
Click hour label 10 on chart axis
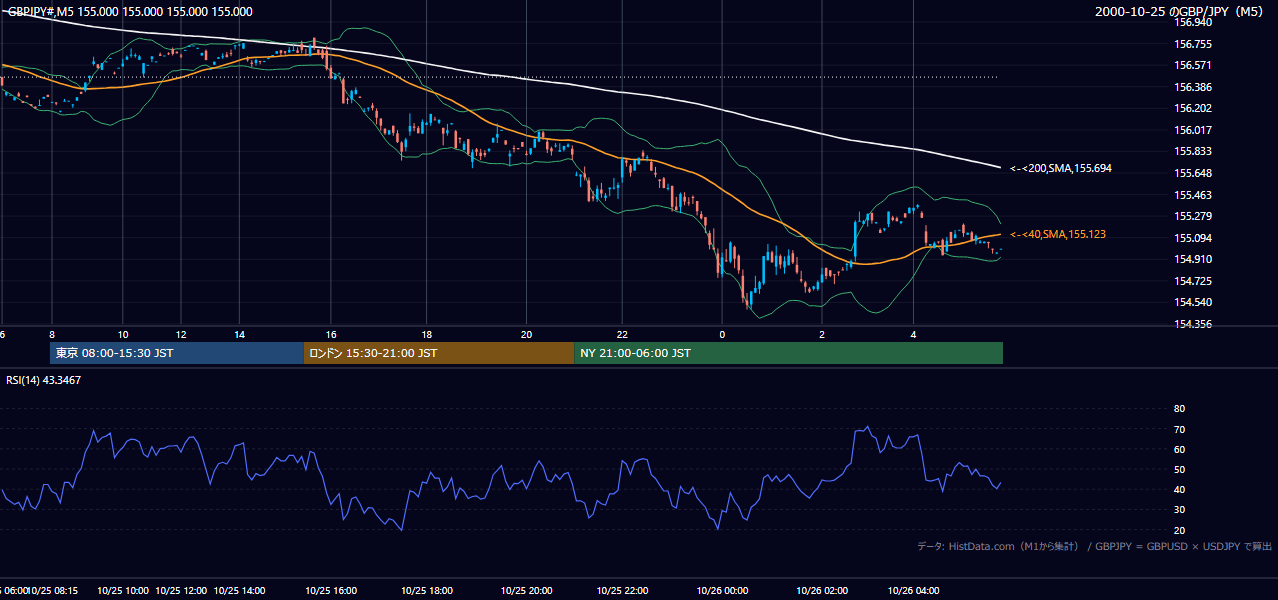coord(122,334)
